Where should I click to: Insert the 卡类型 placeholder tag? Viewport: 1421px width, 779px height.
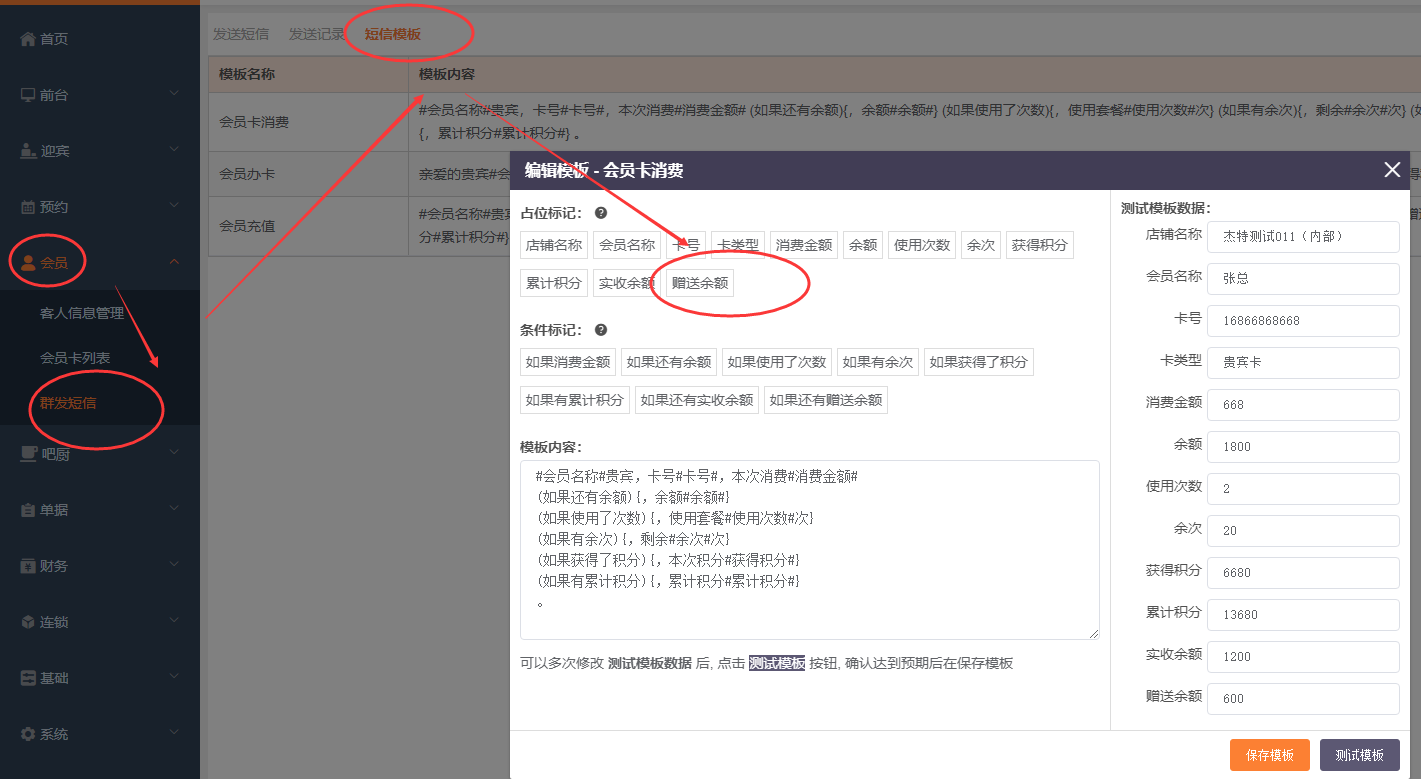tap(738, 245)
